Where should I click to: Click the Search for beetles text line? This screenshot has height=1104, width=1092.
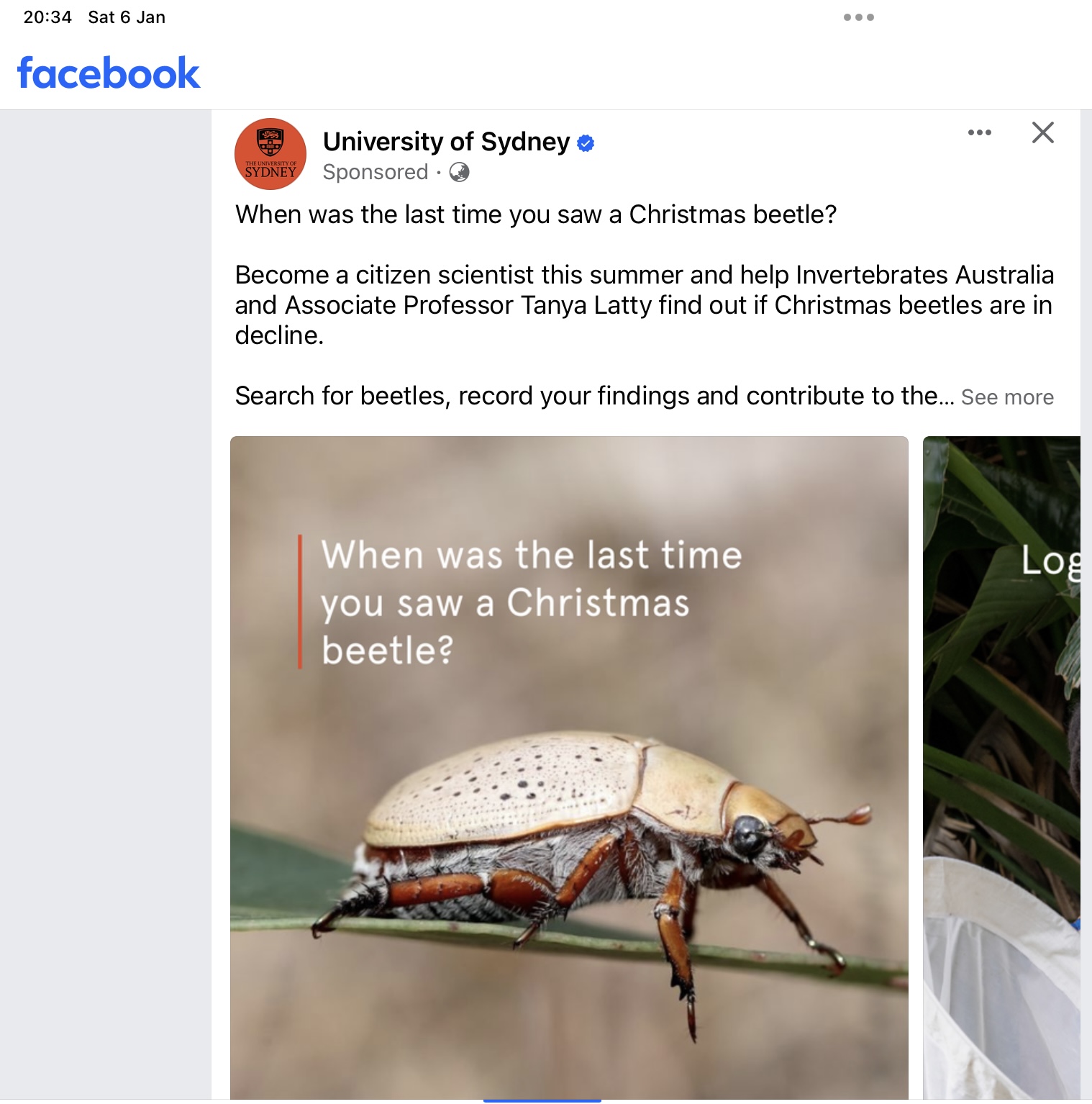[594, 396]
